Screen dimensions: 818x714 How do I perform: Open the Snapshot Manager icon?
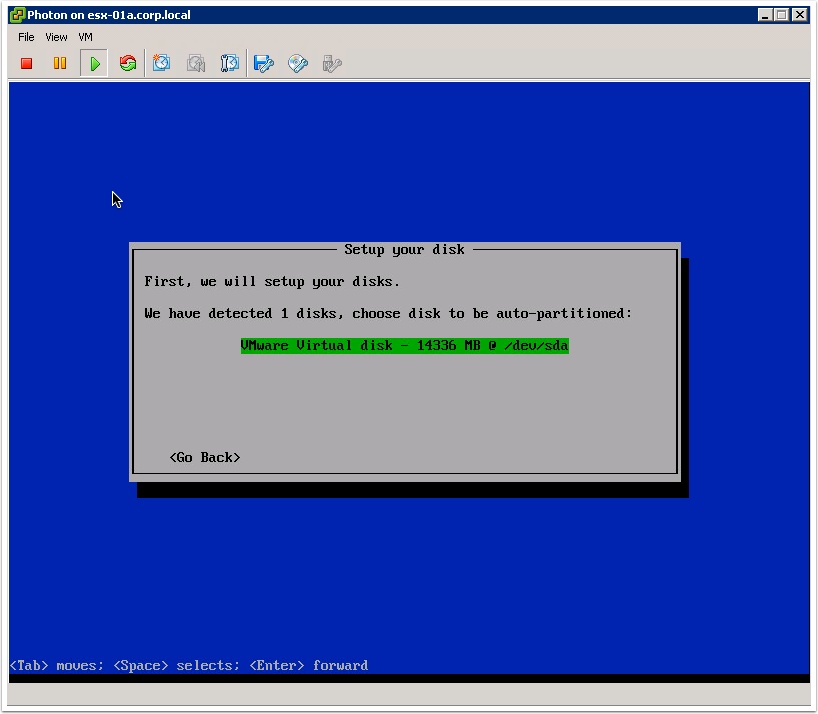click(x=230, y=64)
